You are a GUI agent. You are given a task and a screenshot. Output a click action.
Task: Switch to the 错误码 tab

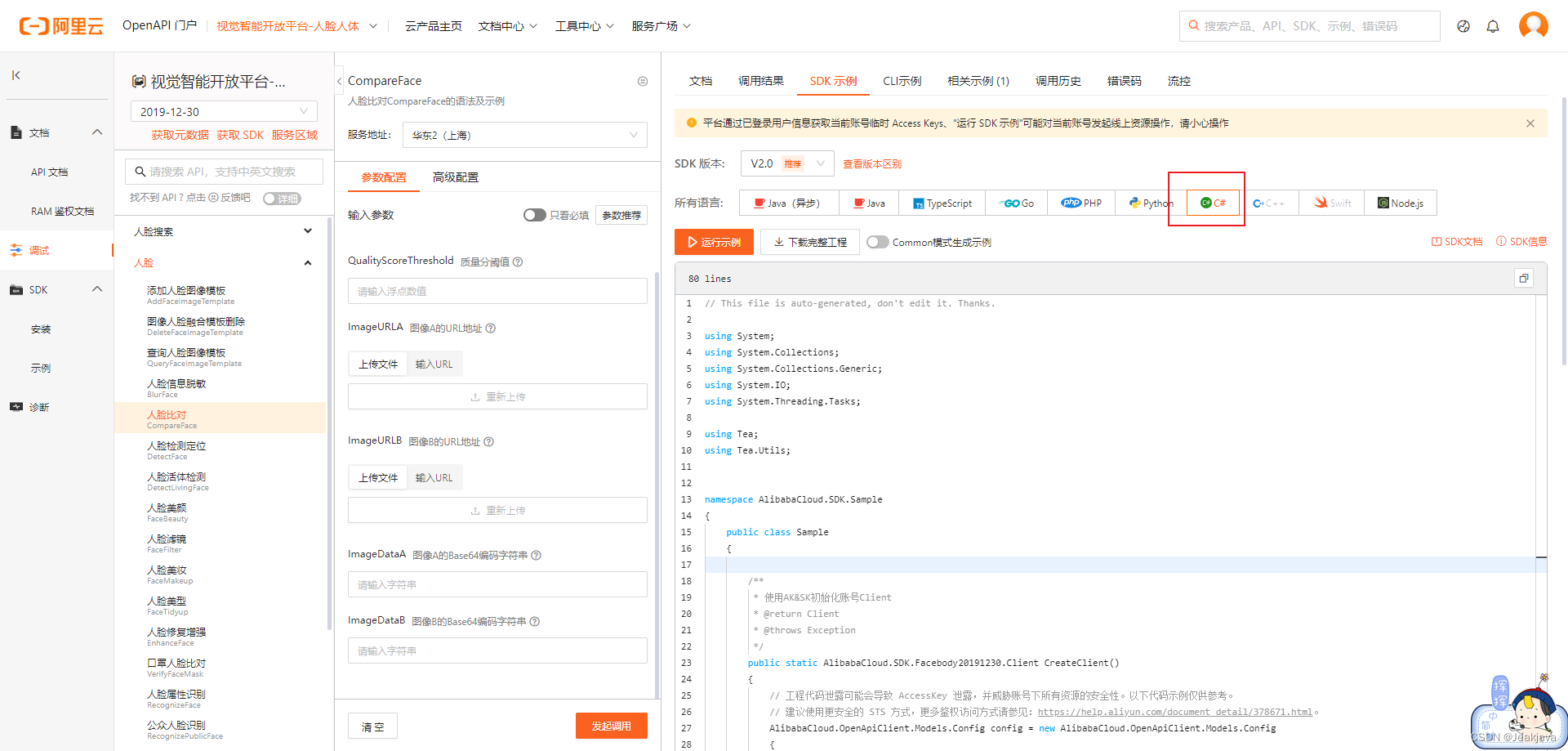1125,81
